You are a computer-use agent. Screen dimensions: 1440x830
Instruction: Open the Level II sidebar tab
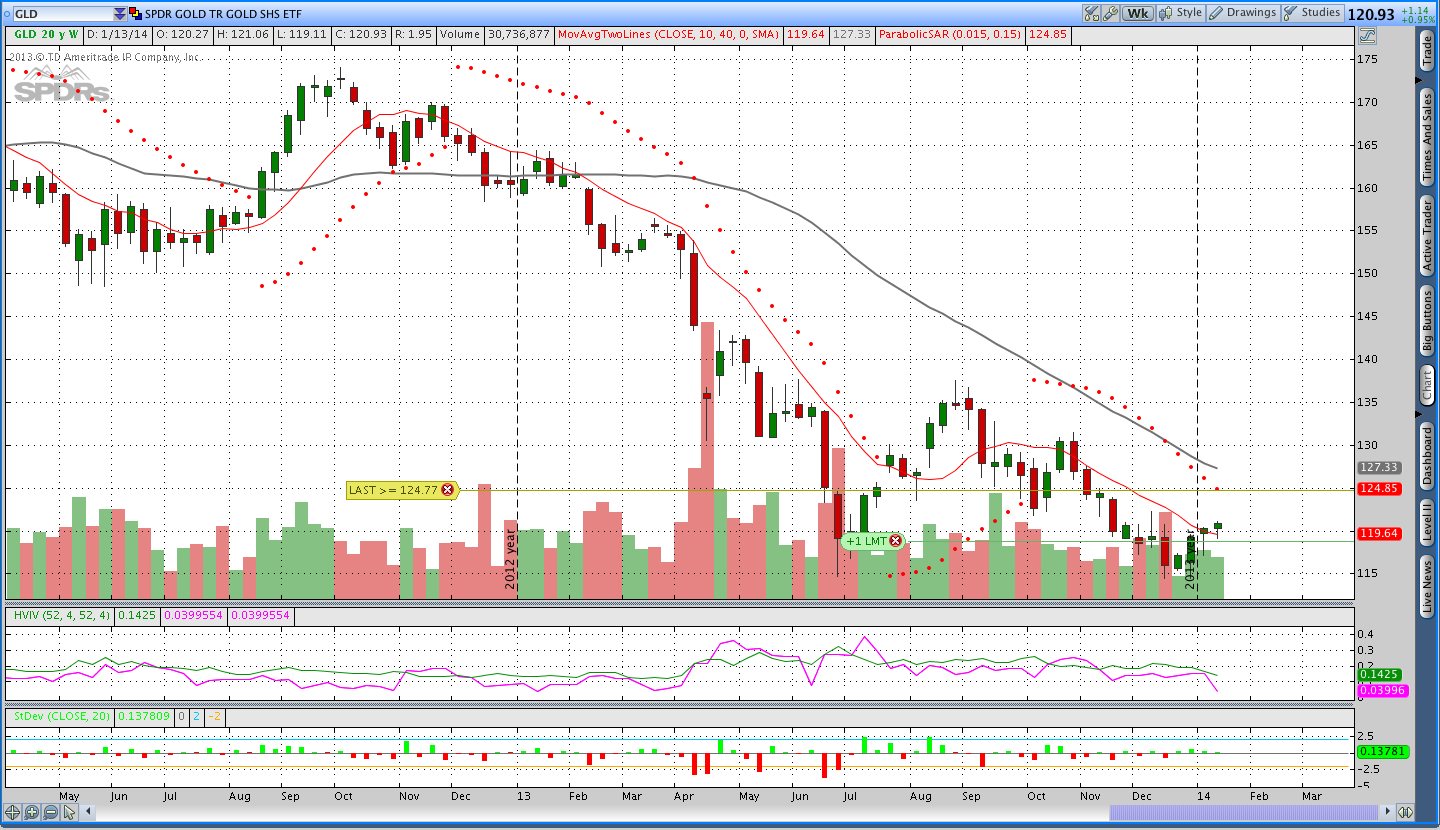pyautogui.click(x=1427, y=522)
